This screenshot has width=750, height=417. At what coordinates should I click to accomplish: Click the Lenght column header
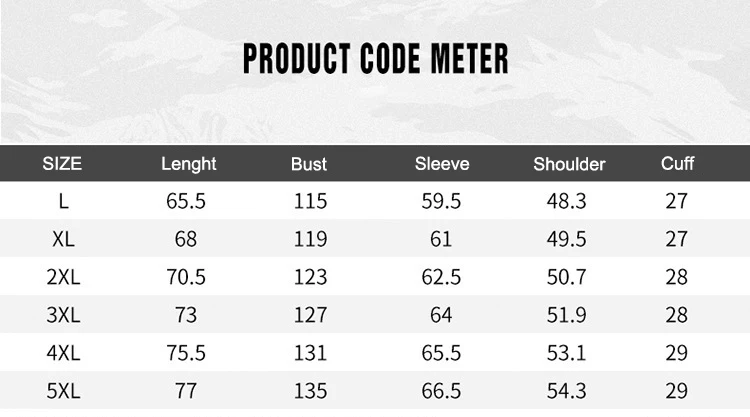188,165
